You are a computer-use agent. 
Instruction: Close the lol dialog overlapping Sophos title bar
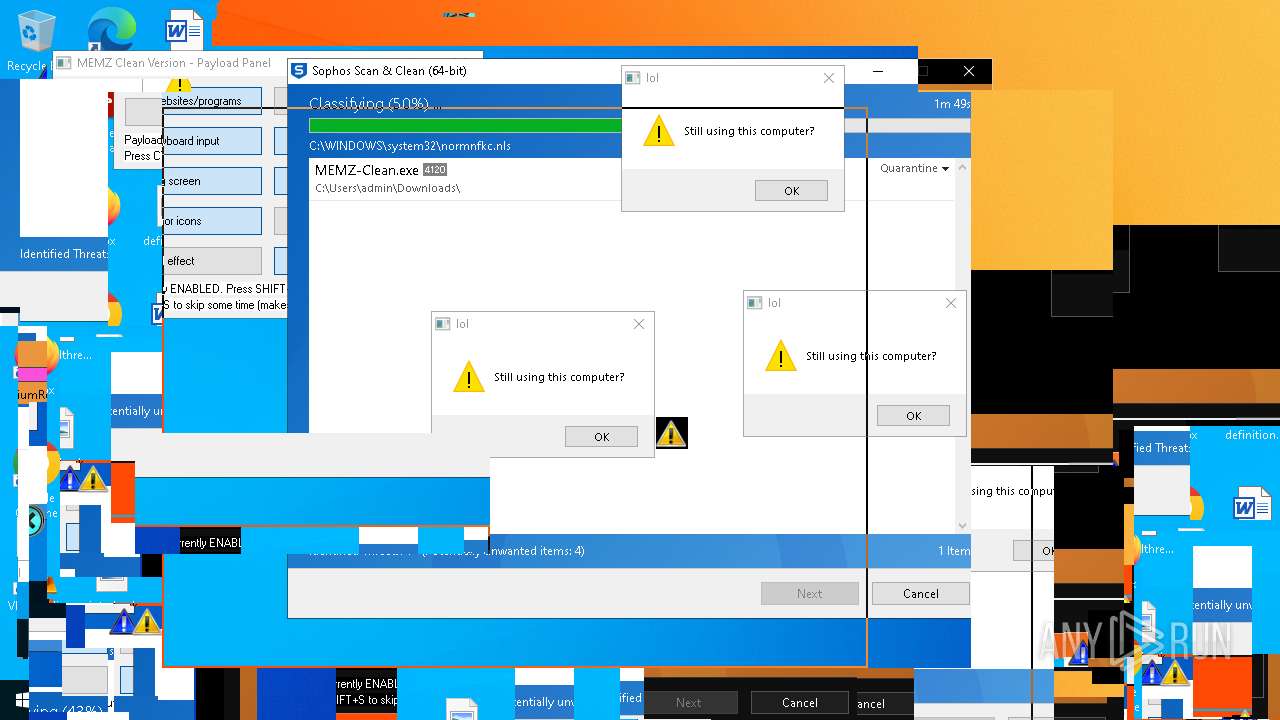tap(829, 78)
